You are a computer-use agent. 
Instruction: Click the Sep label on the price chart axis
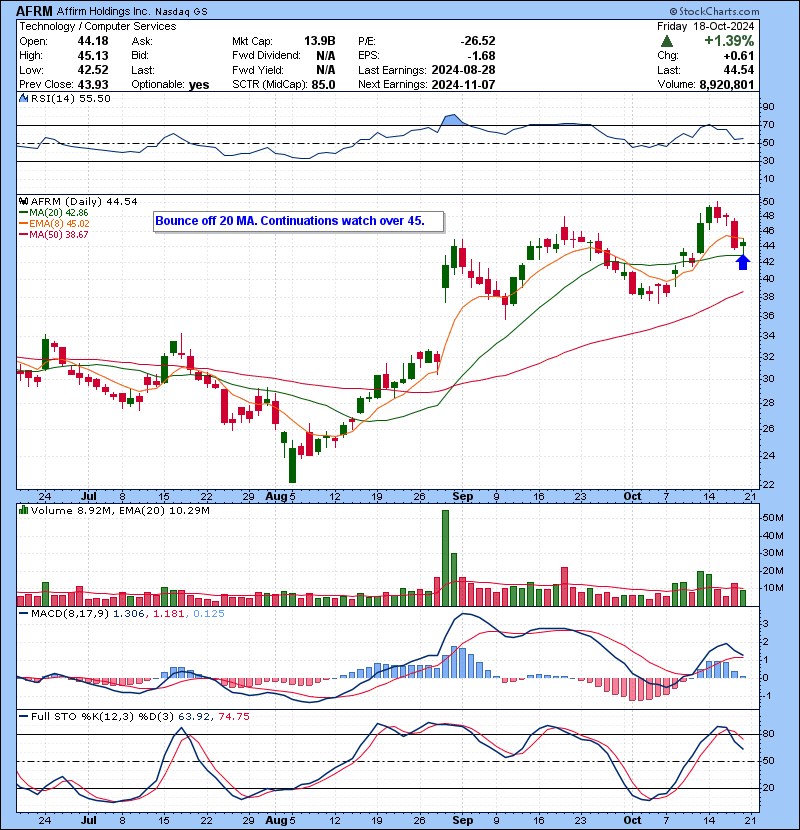tap(463, 497)
